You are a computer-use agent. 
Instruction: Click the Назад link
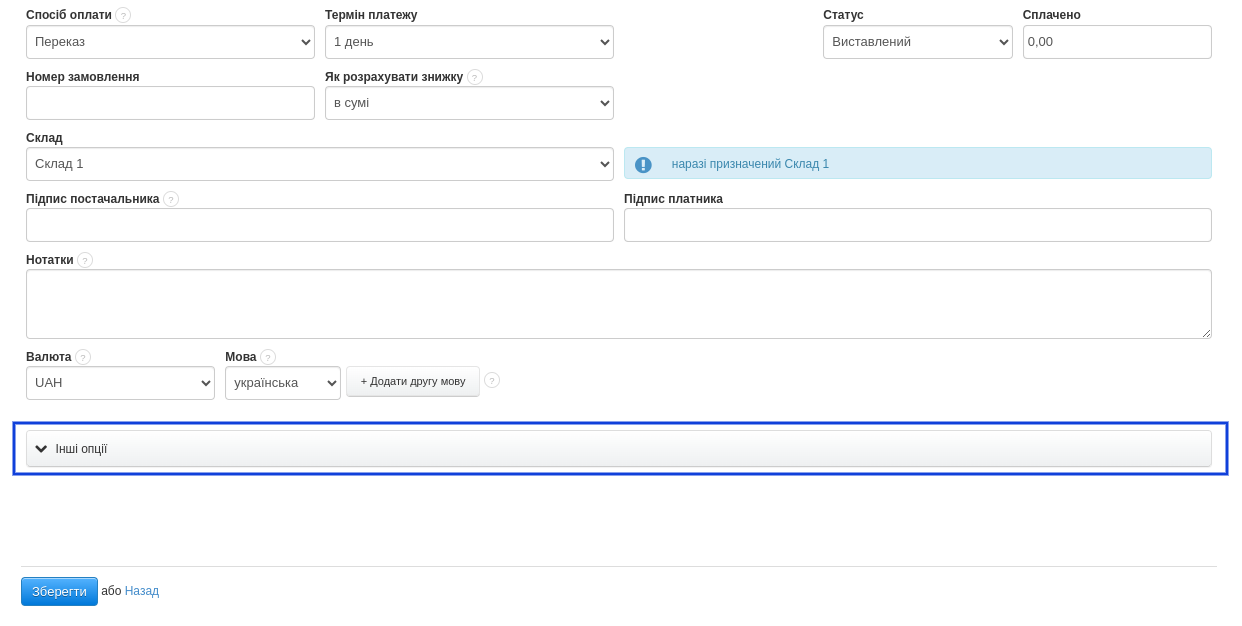[142, 591]
